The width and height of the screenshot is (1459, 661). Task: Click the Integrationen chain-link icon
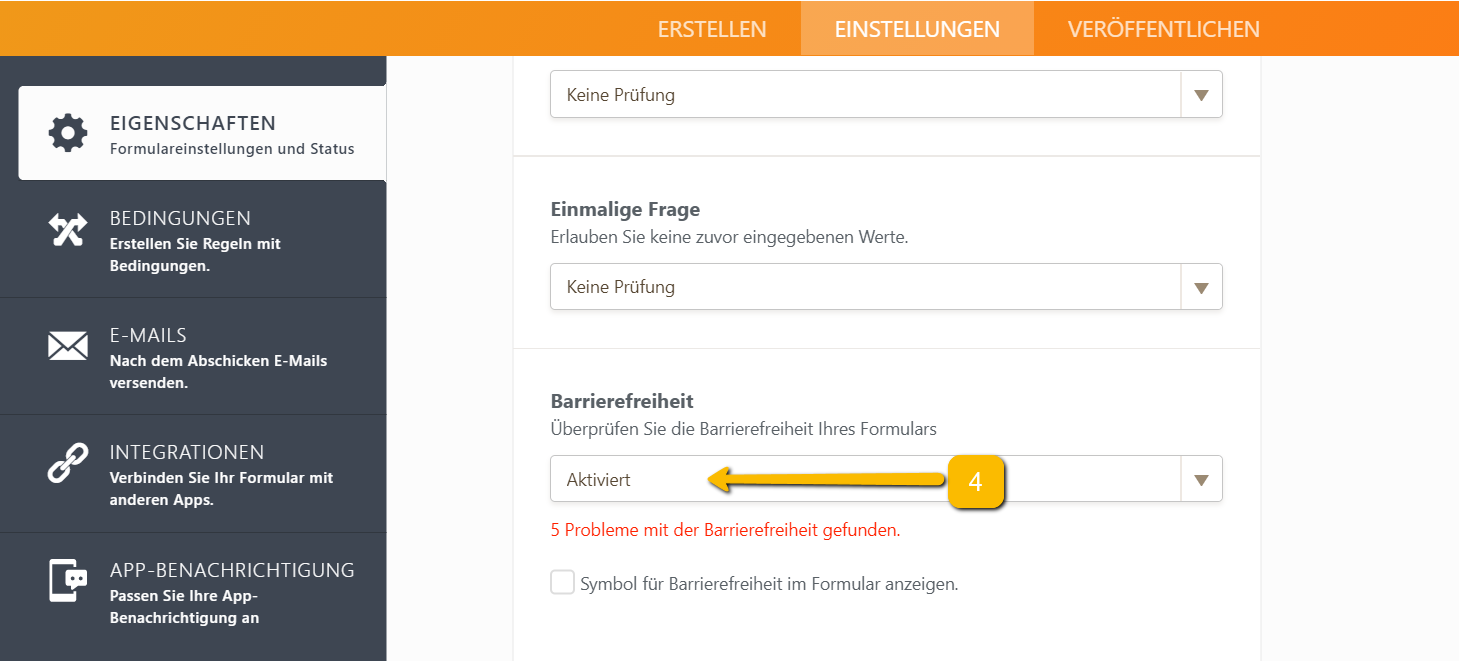[68, 463]
